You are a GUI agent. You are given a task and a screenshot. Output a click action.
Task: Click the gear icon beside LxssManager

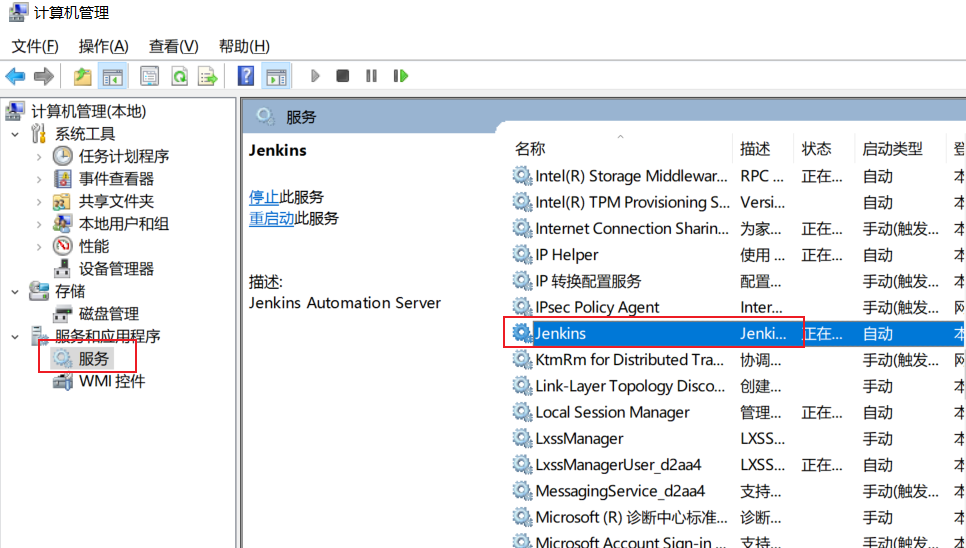tap(522, 438)
